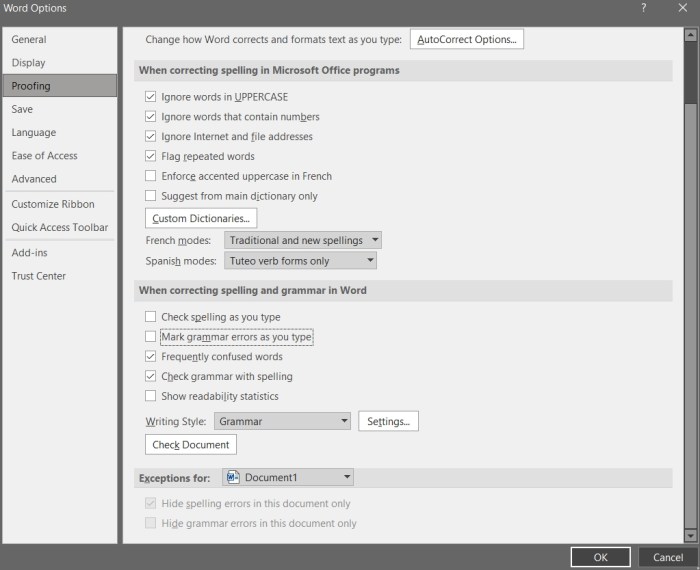Enable Check spelling as you type
This screenshot has height=570, width=700.
(150, 316)
